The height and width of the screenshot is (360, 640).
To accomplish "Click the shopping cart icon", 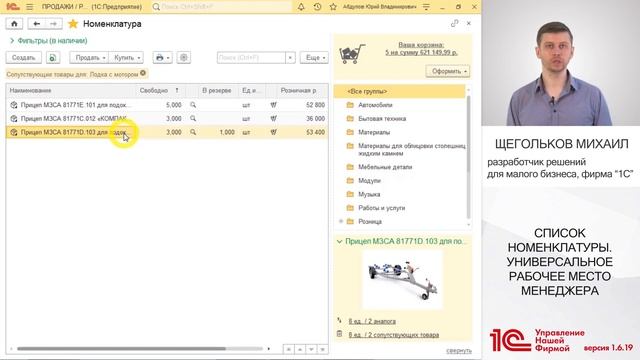I will pos(351,54).
